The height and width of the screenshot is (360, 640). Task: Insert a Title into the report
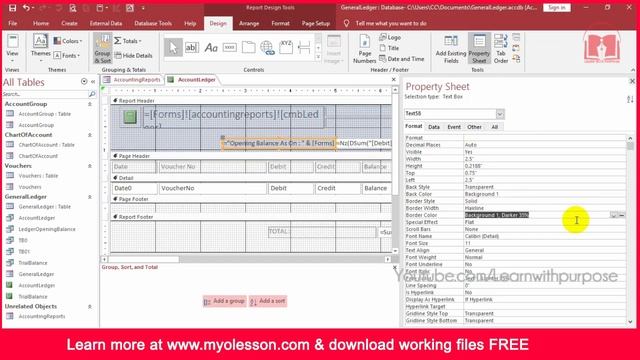pos(389,48)
